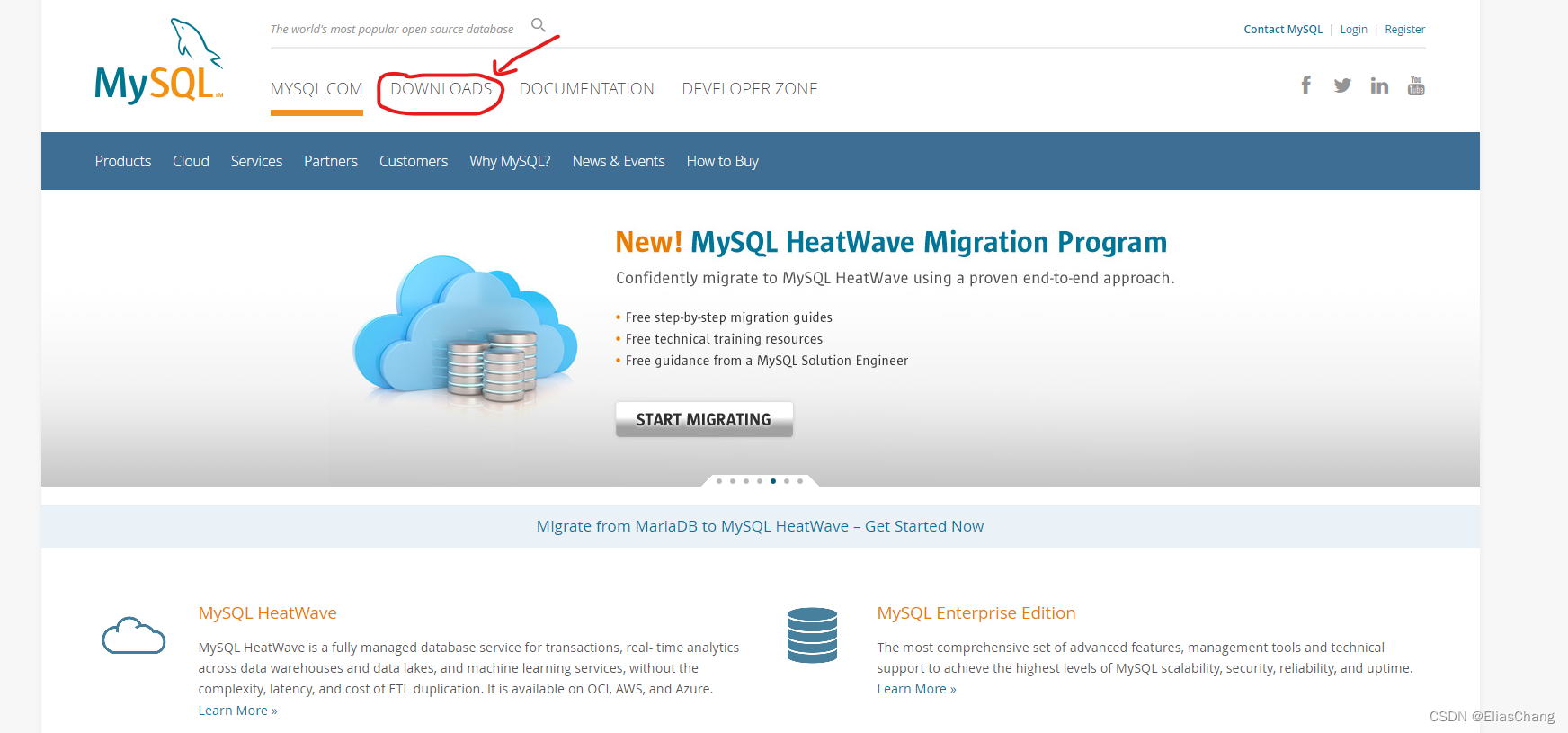Click the tagline 'The world's most popular open source database'
This screenshot has width=1568, height=733.
tap(392, 29)
